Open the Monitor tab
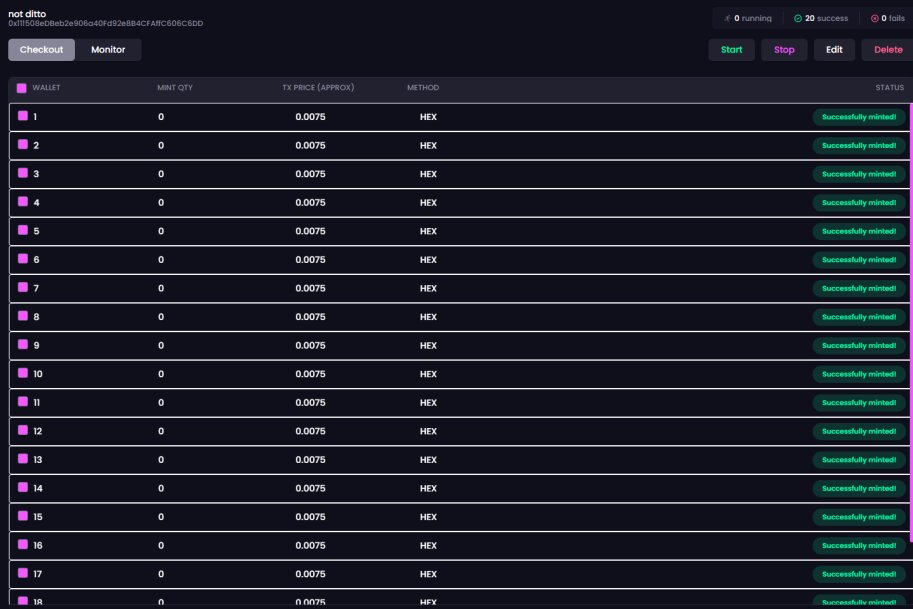Screen dimensions: 913x609 click(108, 49)
